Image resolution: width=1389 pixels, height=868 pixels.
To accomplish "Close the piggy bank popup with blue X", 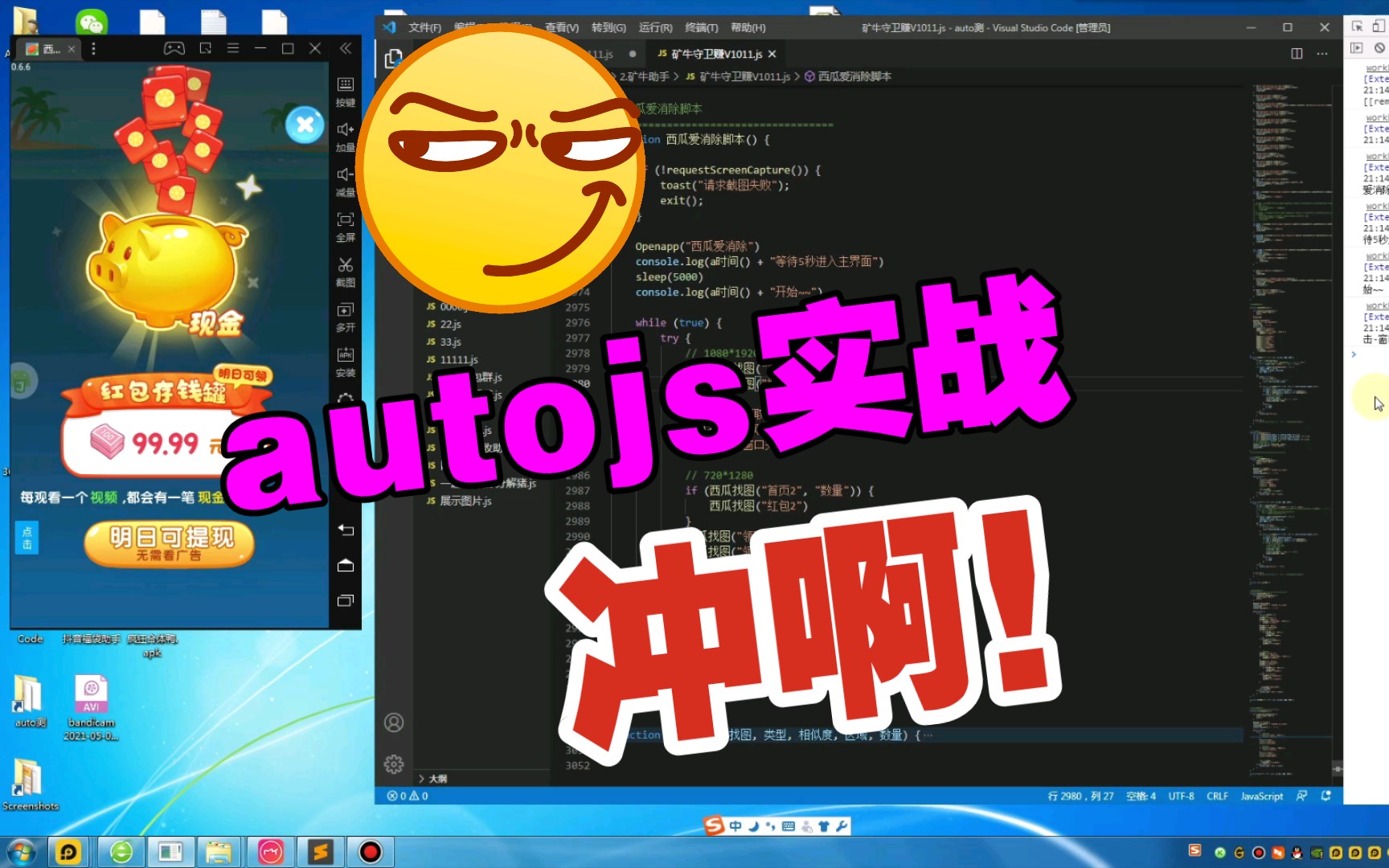I will click(305, 125).
